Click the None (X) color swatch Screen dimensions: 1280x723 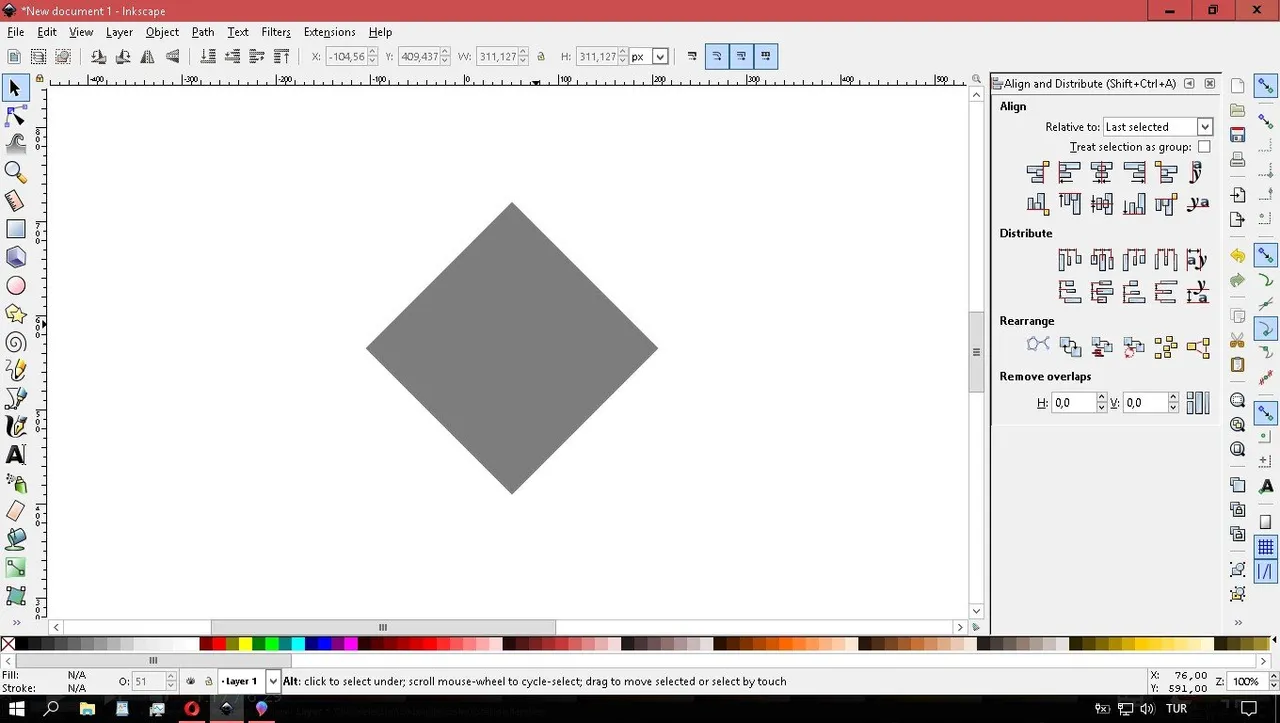(x=8, y=644)
